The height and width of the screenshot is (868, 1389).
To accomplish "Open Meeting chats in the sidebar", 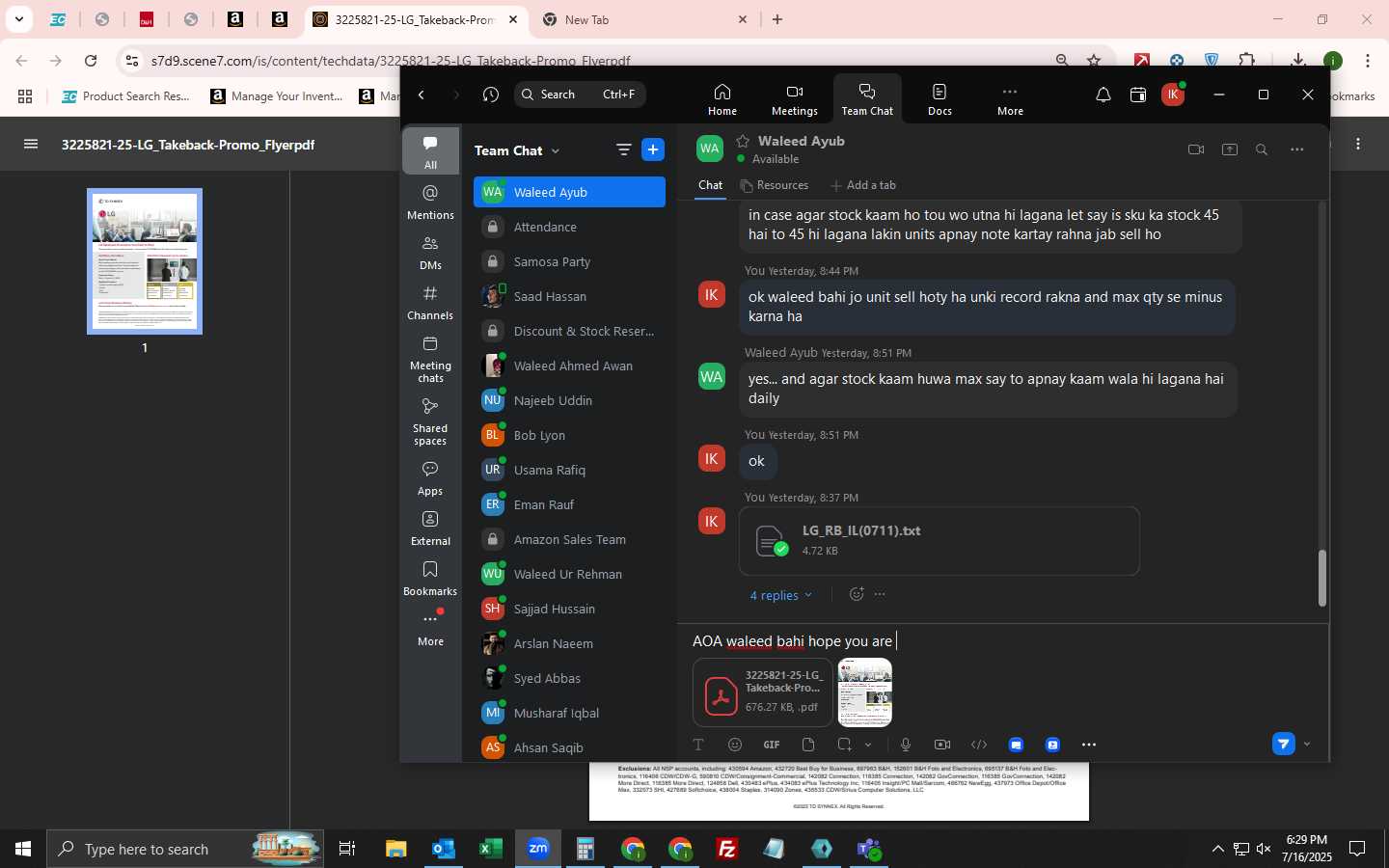I will point(430,359).
